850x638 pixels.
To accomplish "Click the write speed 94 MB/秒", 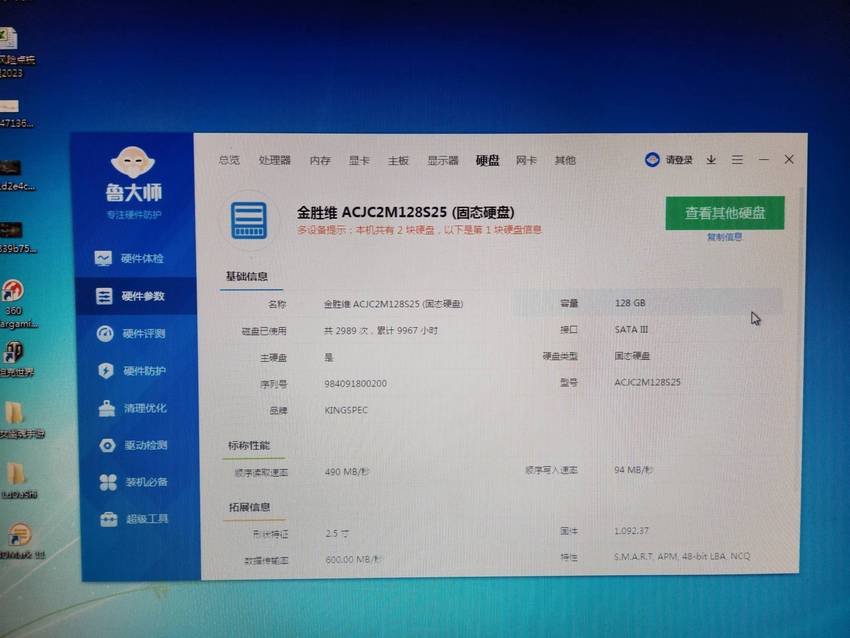I will 633,470.
